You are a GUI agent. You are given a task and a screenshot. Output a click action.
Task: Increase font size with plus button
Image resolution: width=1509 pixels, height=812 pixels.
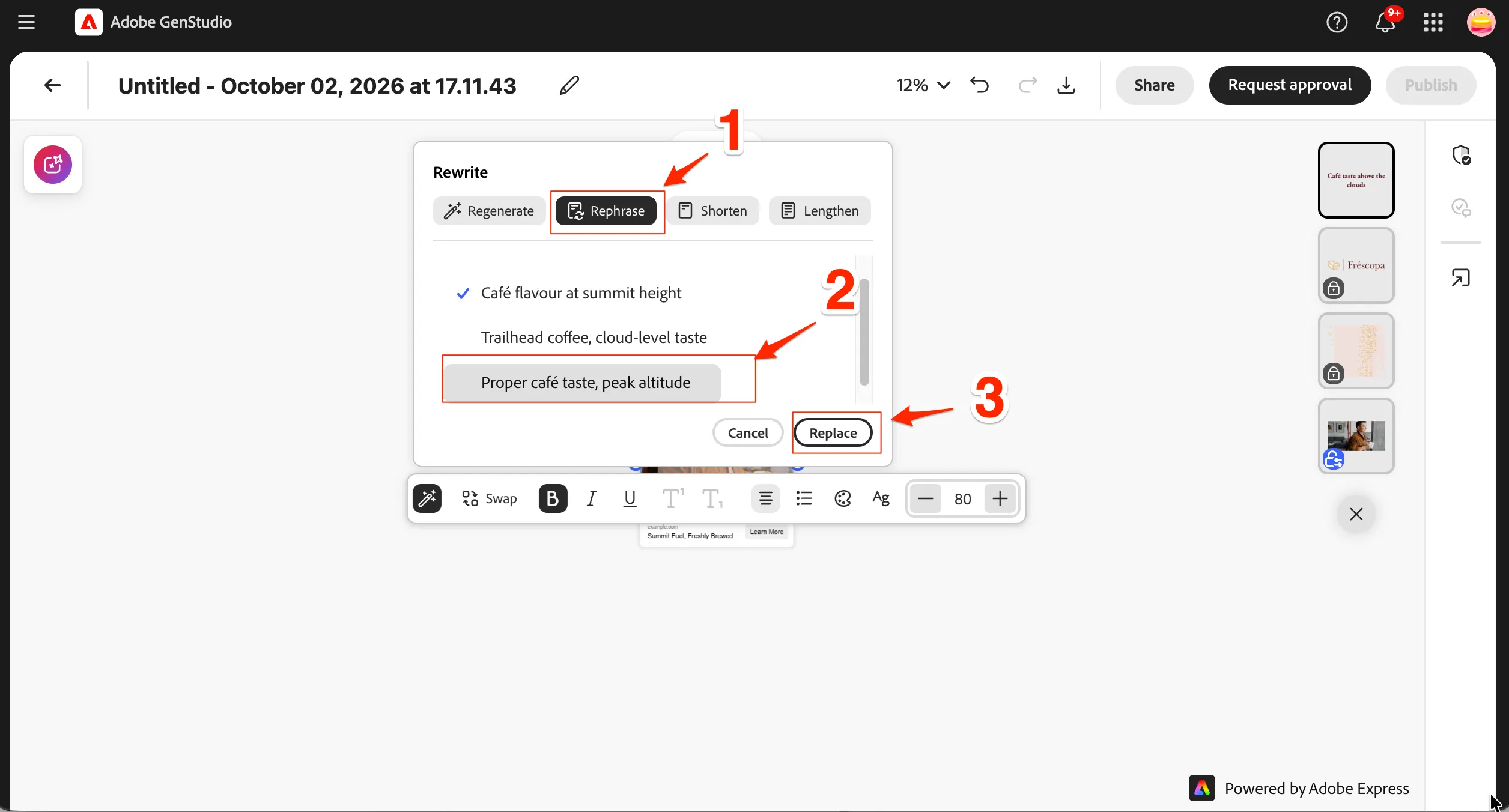click(x=1000, y=498)
